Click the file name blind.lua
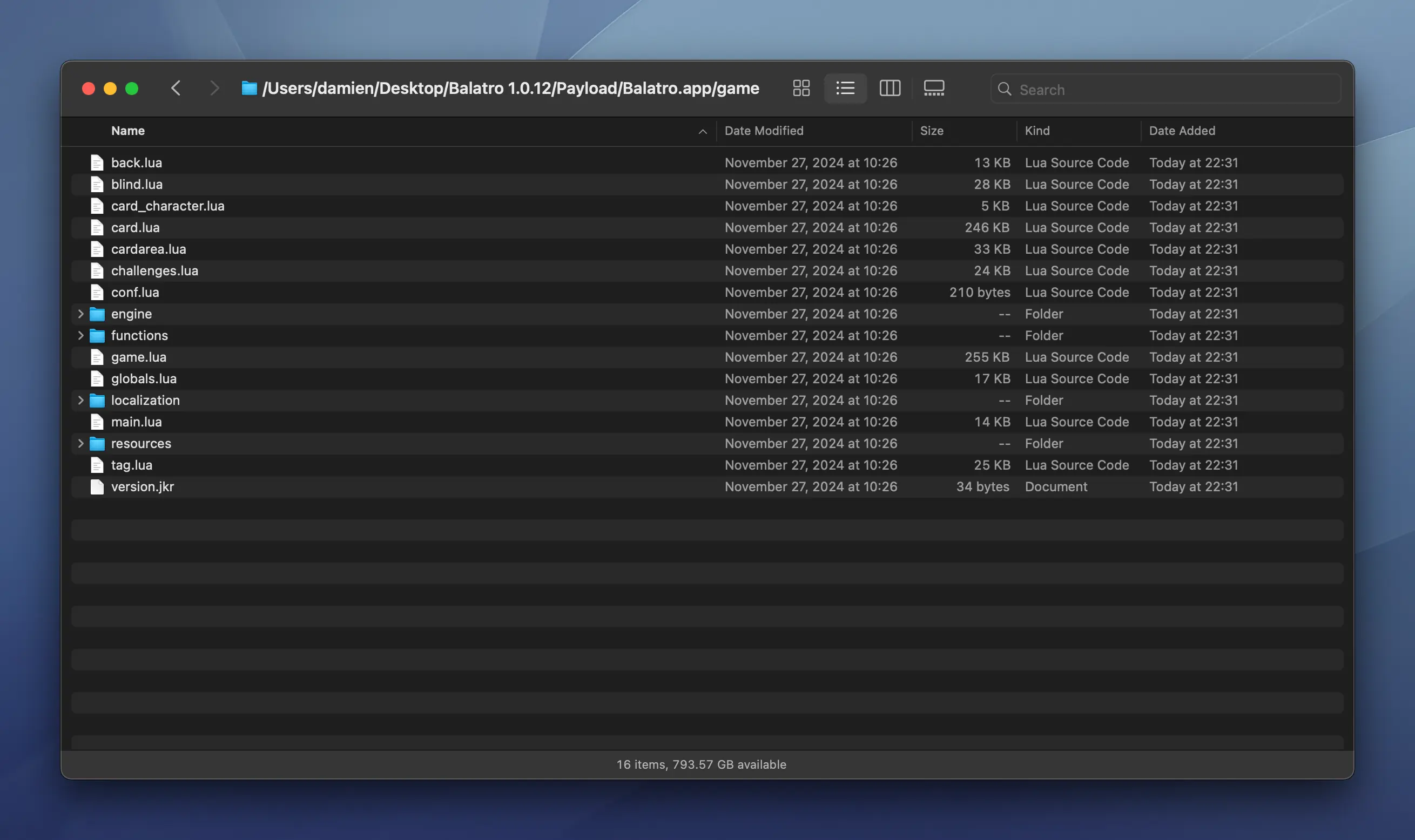This screenshot has height=840, width=1415. pos(137,184)
